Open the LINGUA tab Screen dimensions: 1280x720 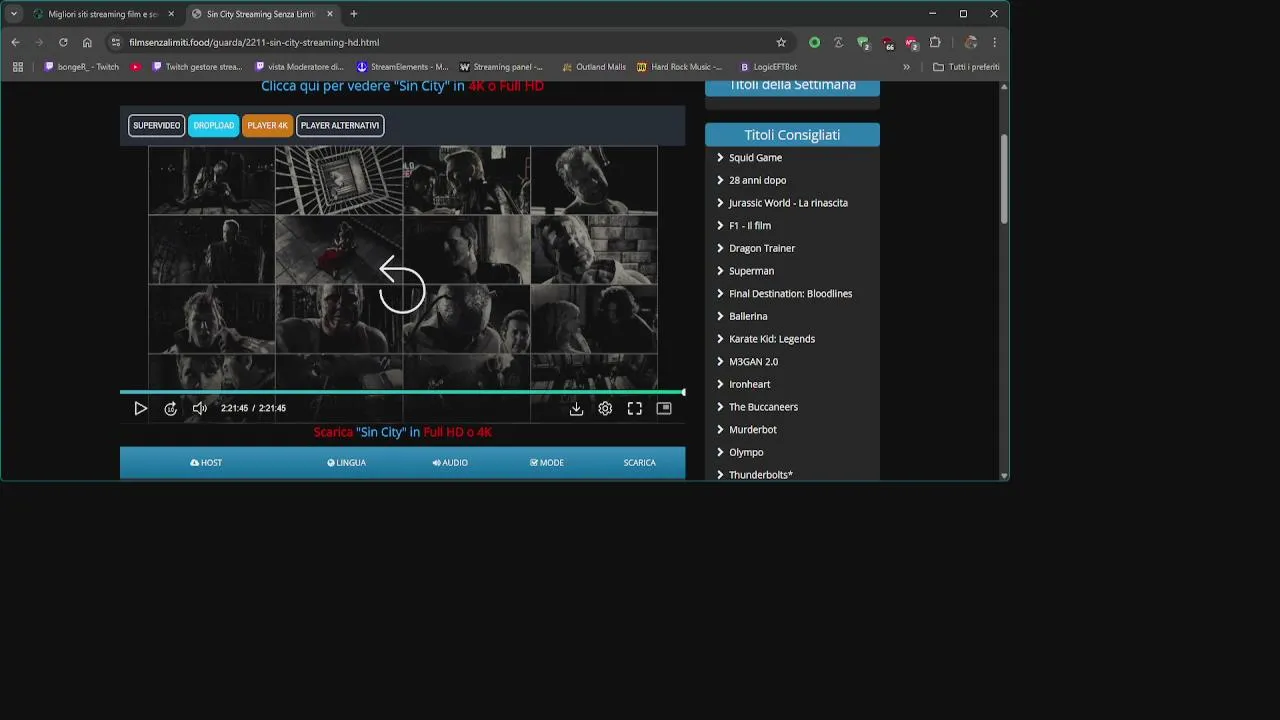(346, 463)
